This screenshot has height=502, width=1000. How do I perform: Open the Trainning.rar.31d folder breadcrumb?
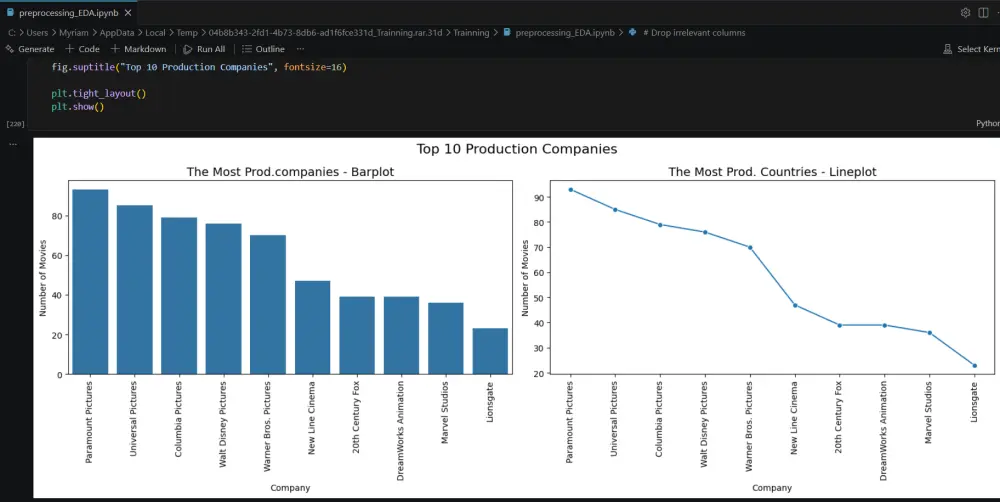[x=325, y=33]
